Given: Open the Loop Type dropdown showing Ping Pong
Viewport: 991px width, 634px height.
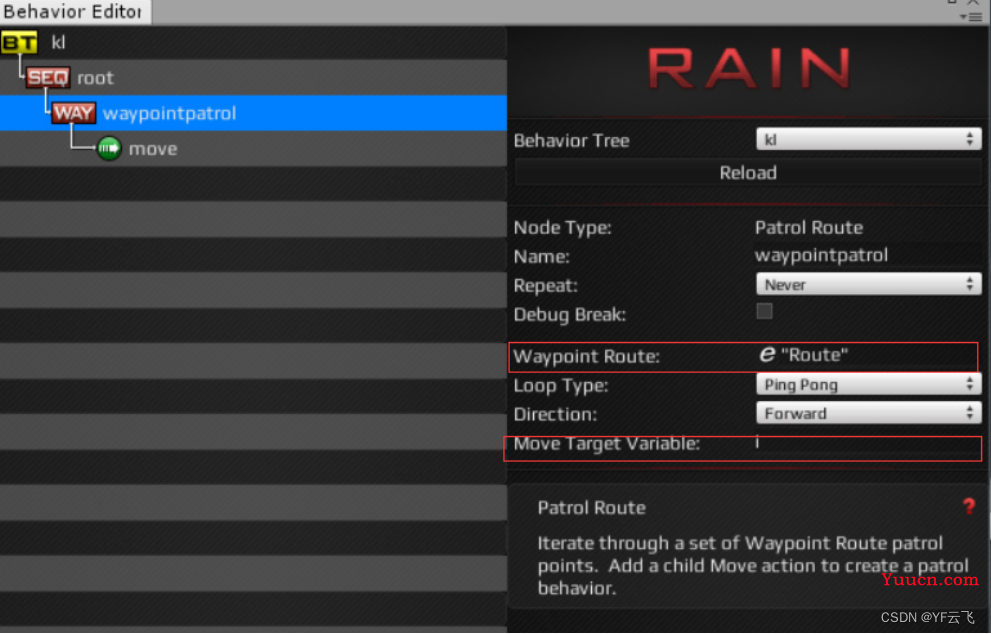Looking at the screenshot, I should point(868,384).
